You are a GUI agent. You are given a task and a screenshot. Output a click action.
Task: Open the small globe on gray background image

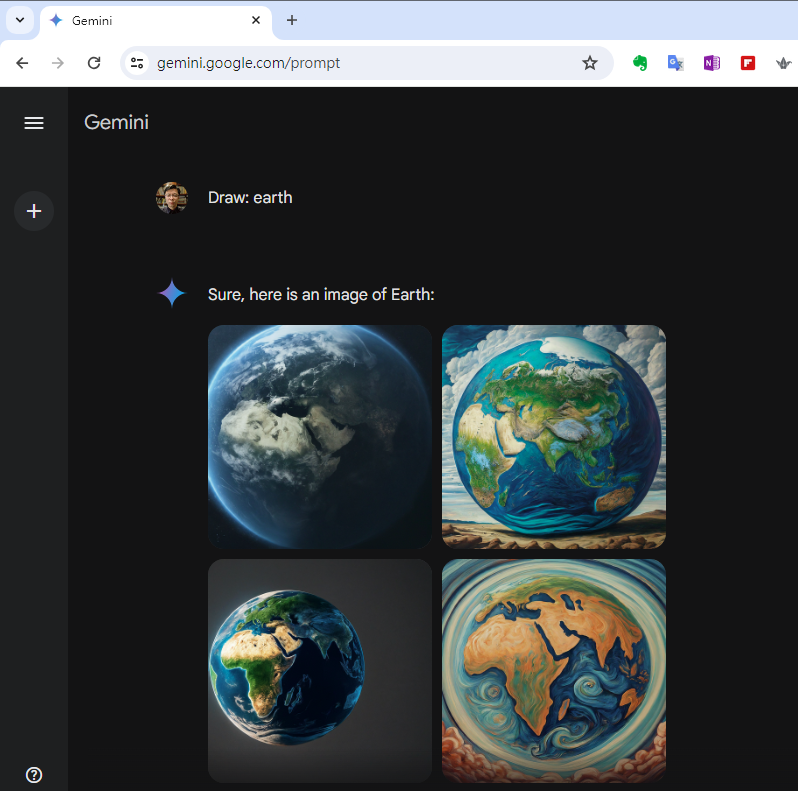click(320, 671)
